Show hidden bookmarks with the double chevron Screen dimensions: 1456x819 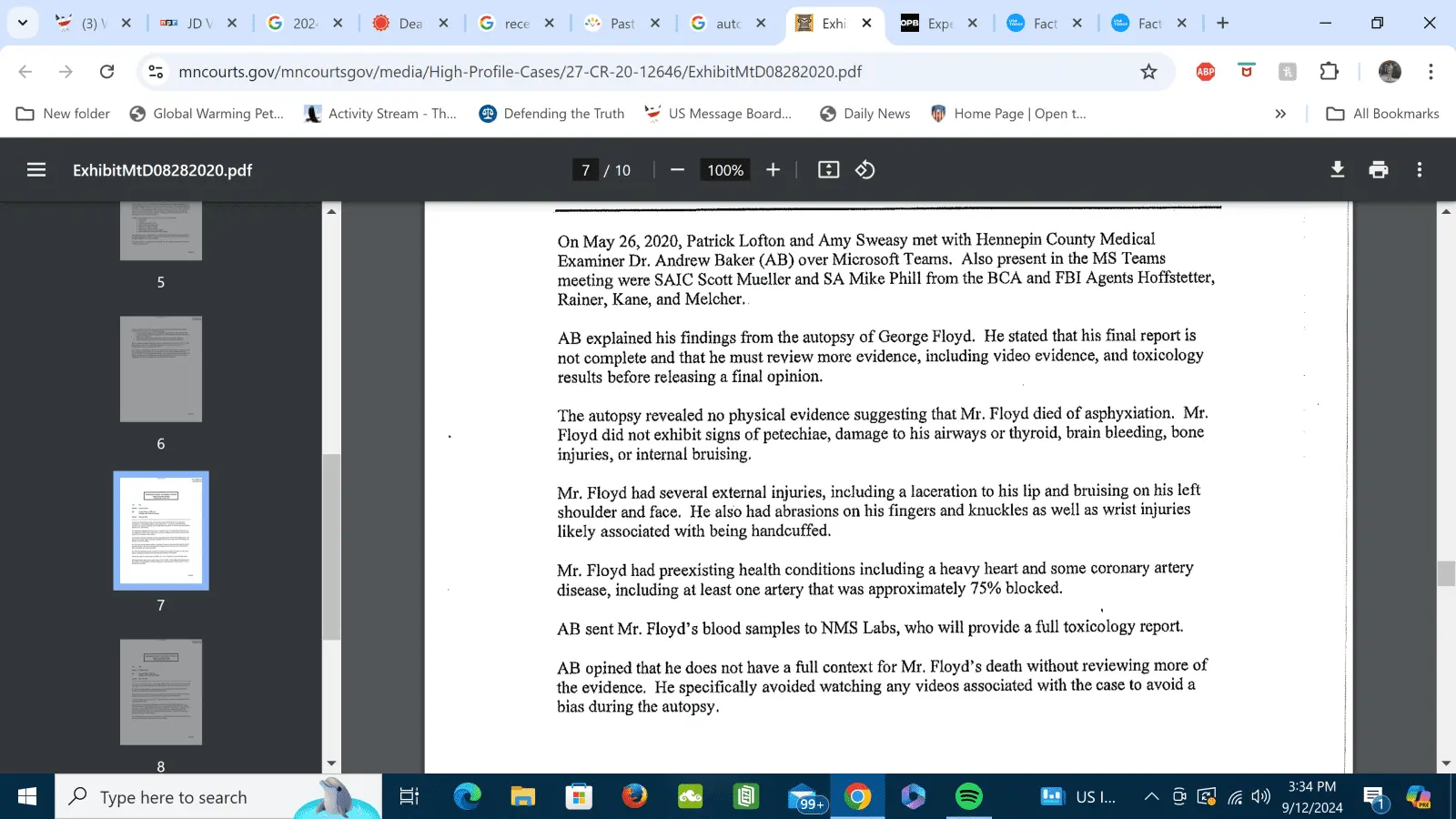(1280, 114)
